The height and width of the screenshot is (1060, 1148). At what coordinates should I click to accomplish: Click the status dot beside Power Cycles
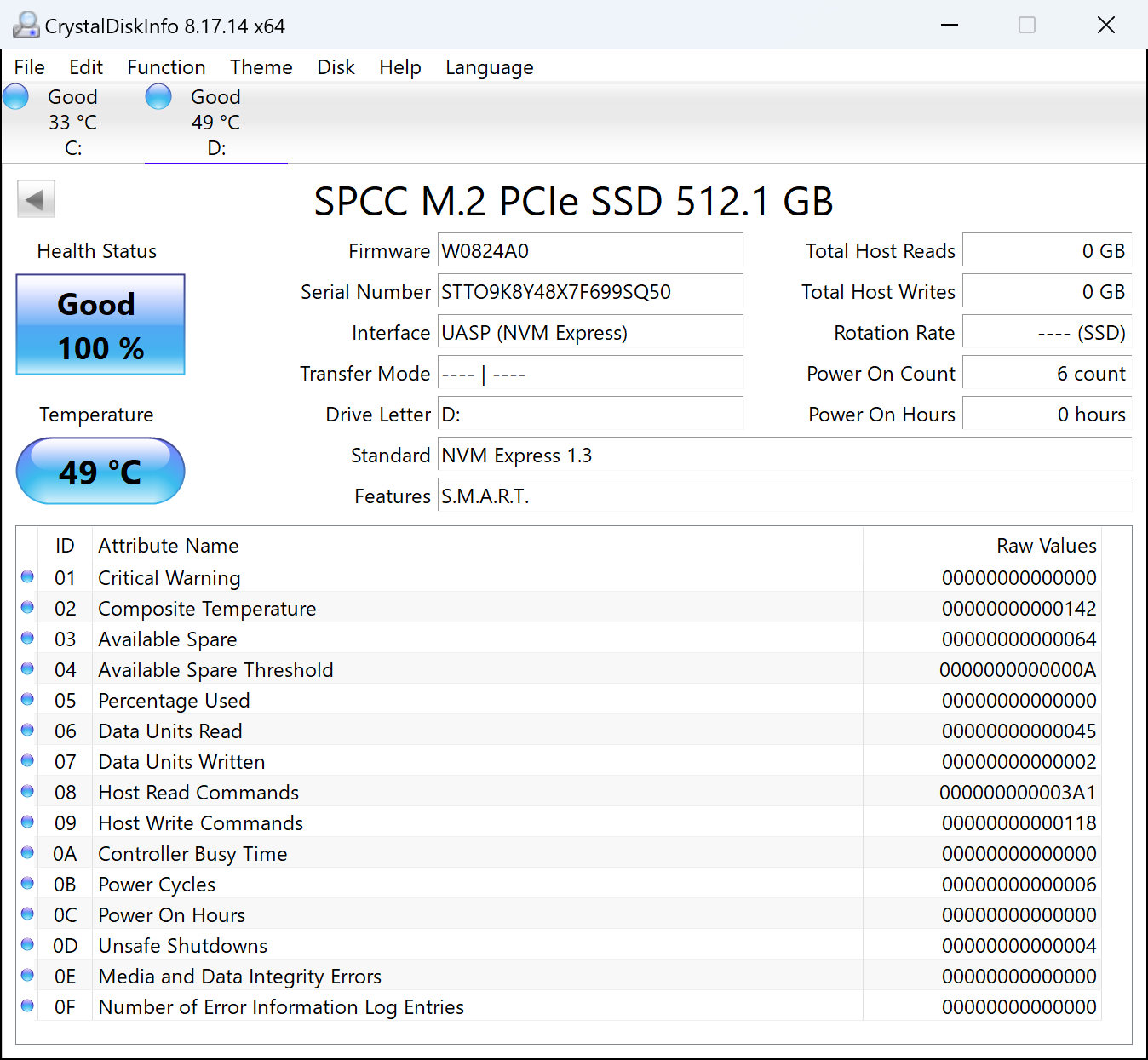tap(27, 884)
